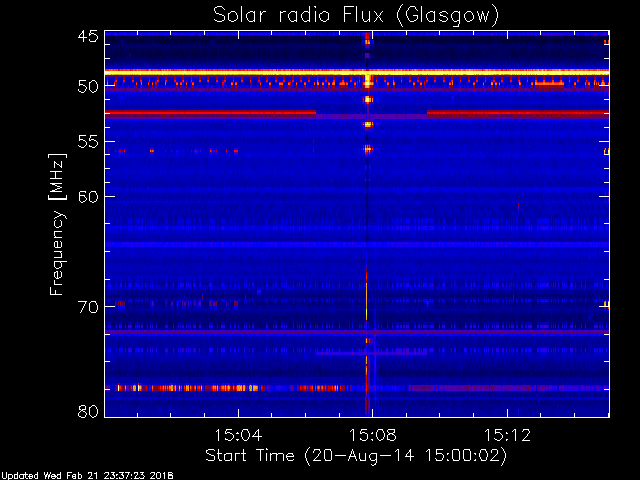Click the 'Solar radio Flux (Glasgow)' title
The width and height of the screenshot is (640, 480).
356,16
